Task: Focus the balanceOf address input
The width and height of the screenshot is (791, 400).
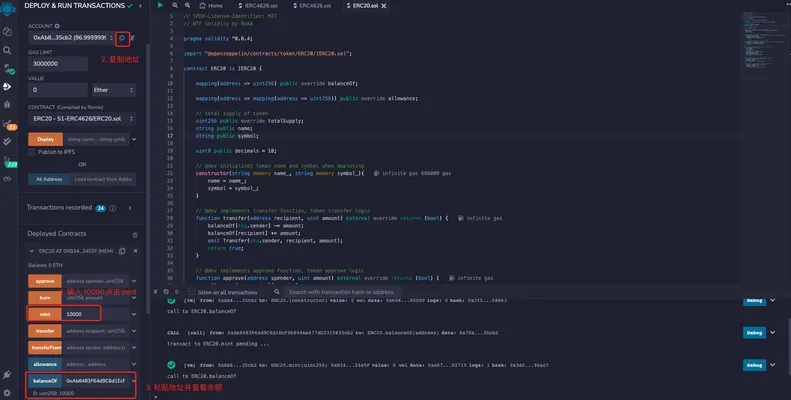Action: (96, 381)
